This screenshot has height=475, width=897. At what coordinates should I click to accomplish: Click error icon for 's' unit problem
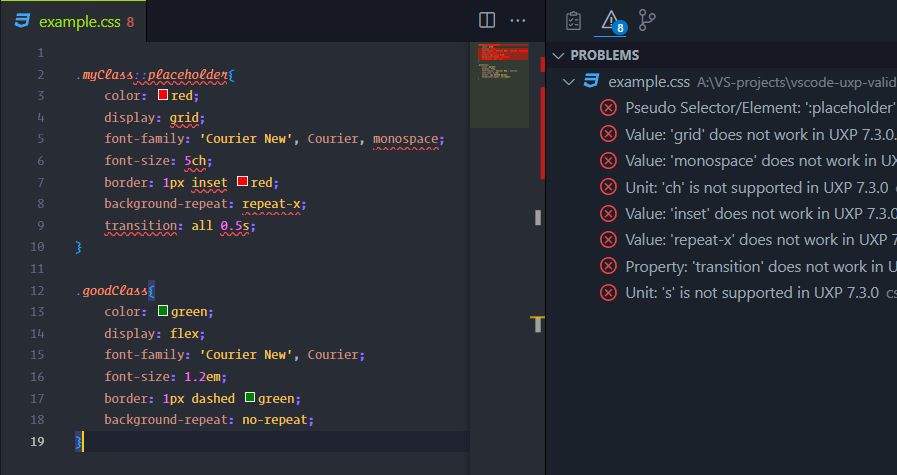(x=608, y=293)
